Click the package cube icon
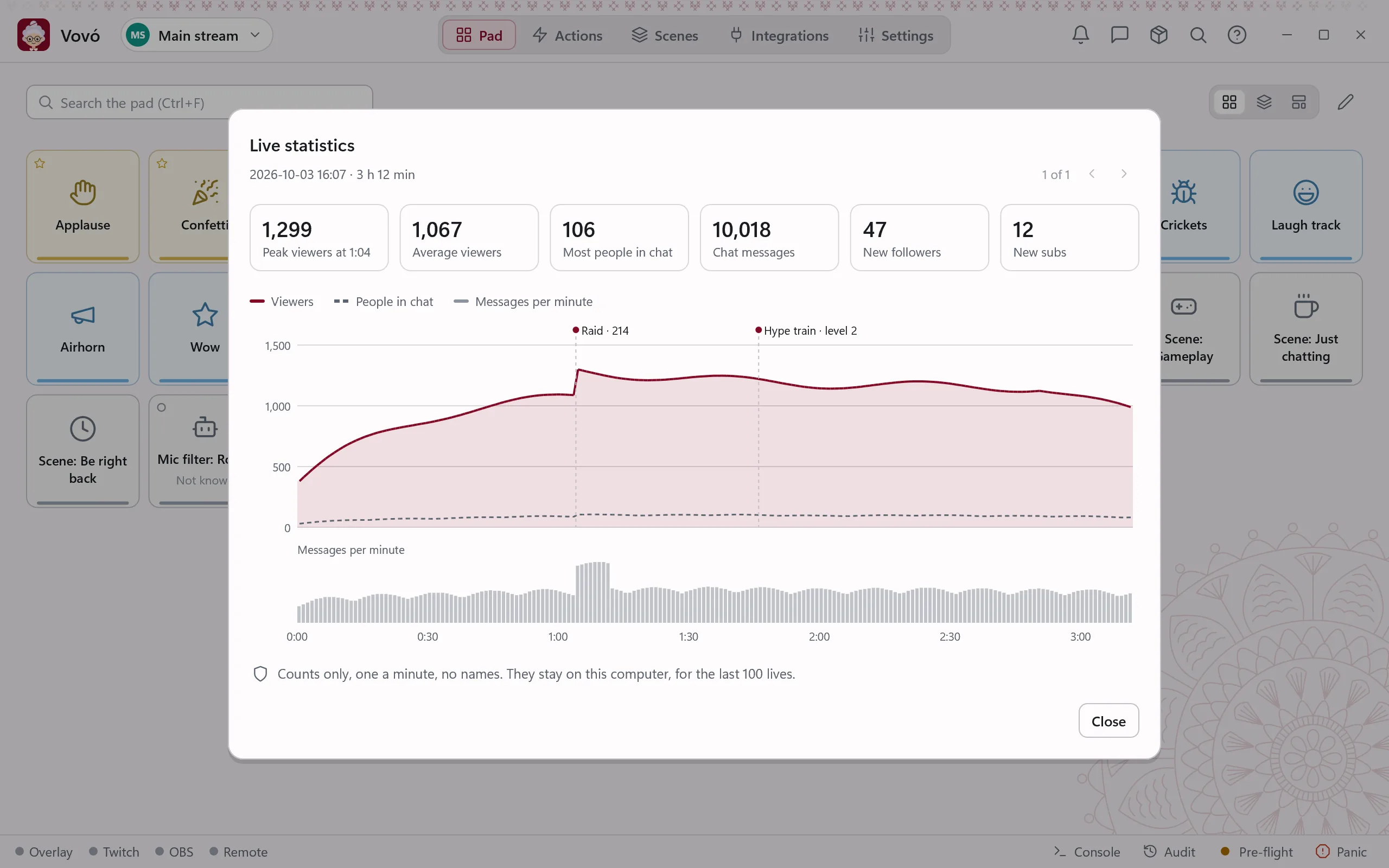The width and height of the screenshot is (1389, 868). click(x=1158, y=35)
